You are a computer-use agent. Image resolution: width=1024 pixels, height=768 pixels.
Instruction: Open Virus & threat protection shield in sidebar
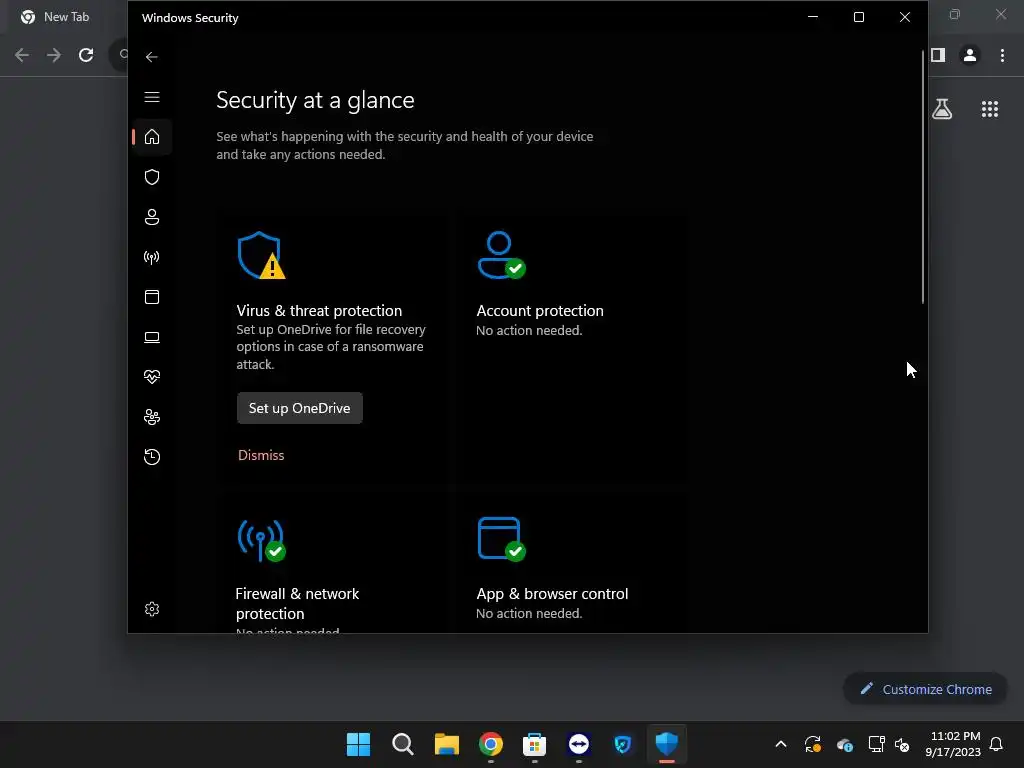pos(152,177)
